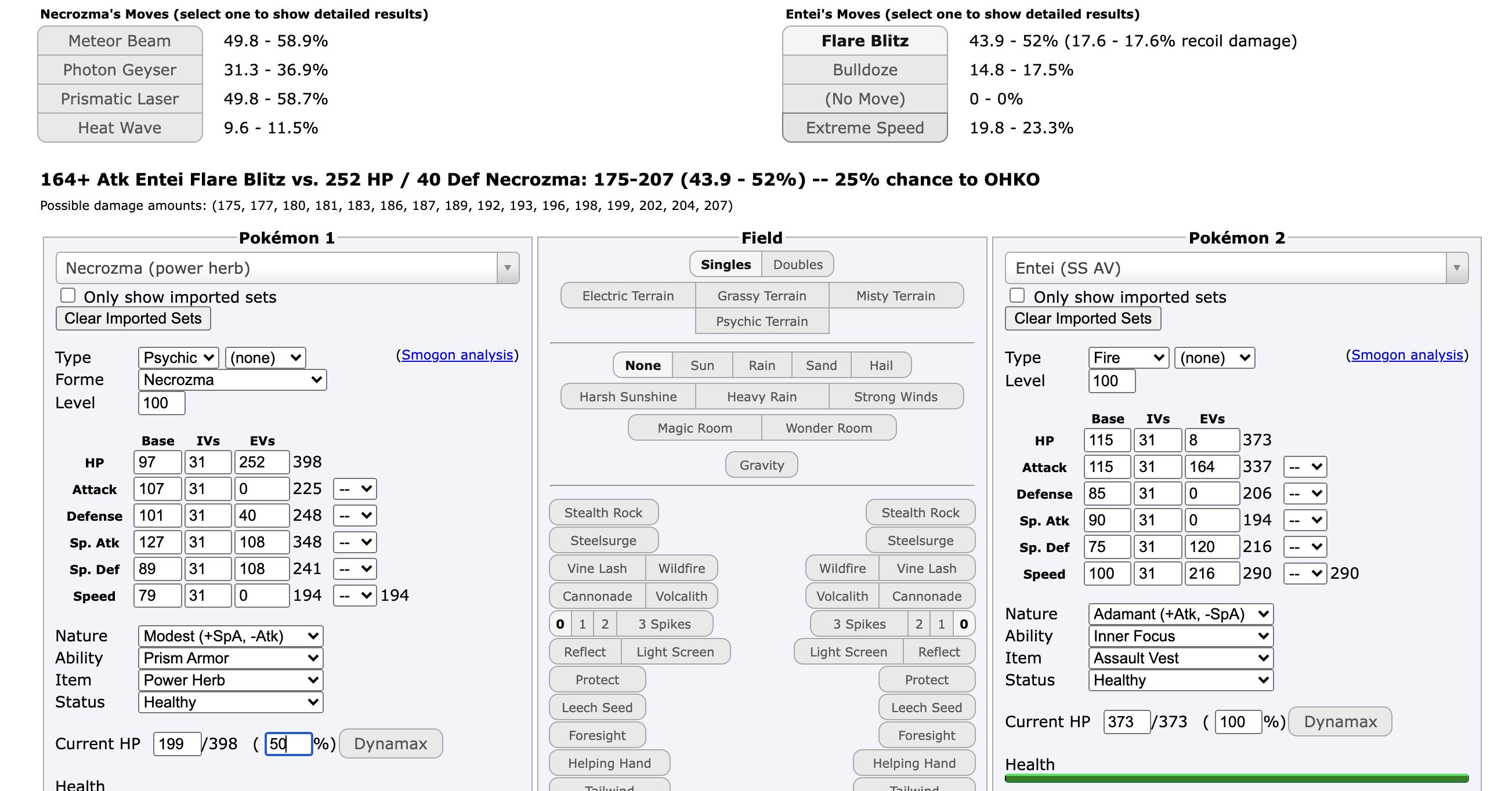Viewport: 1512px width, 791px height.
Task: Toggle Gravity field condition
Action: pyautogui.click(x=761, y=465)
